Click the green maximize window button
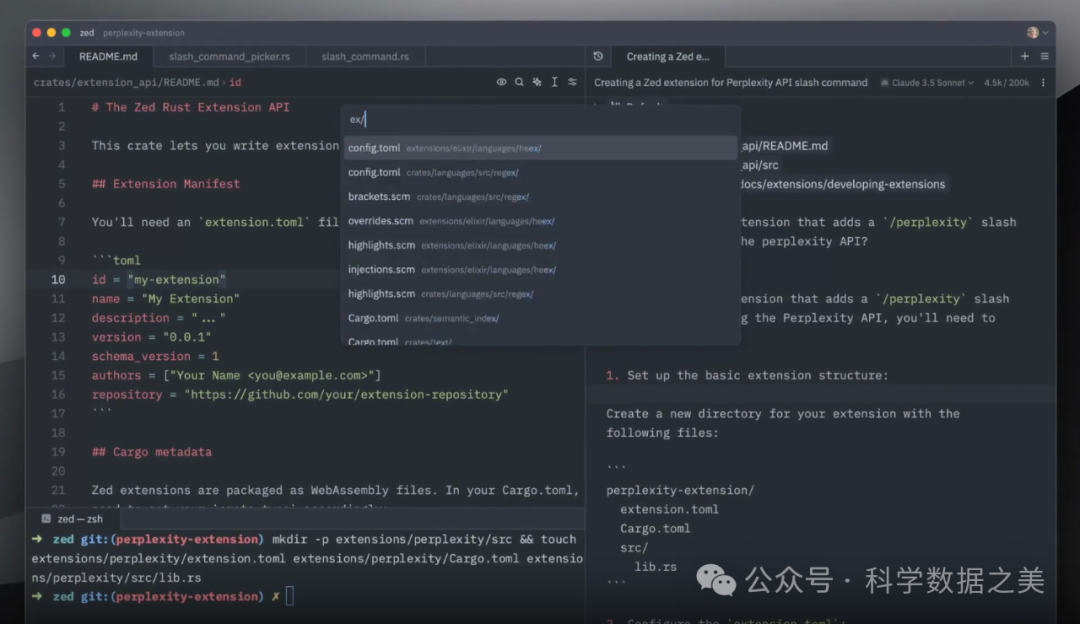The width and height of the screenshot is (1080, 624). tap(66, 32)
